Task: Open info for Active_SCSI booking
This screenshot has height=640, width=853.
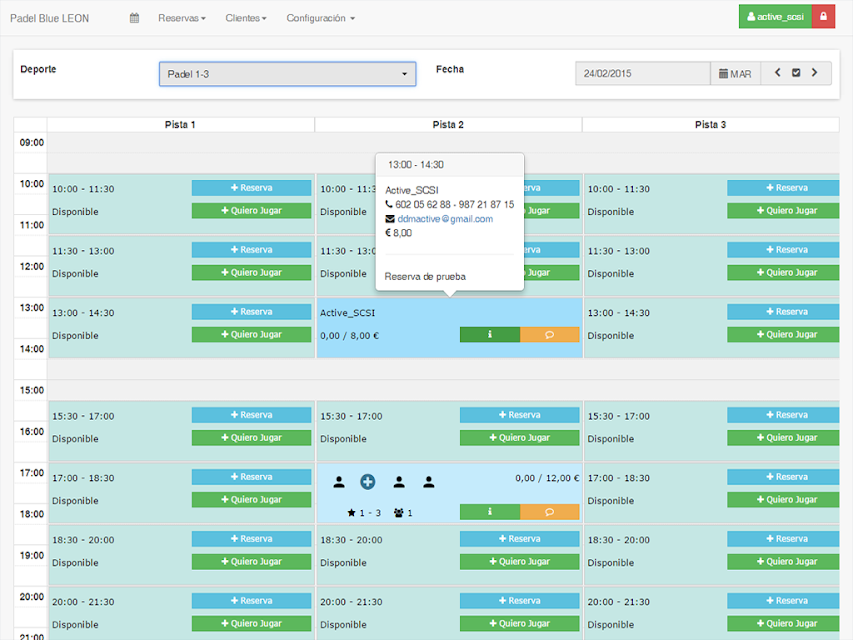Action: point(490,335)
